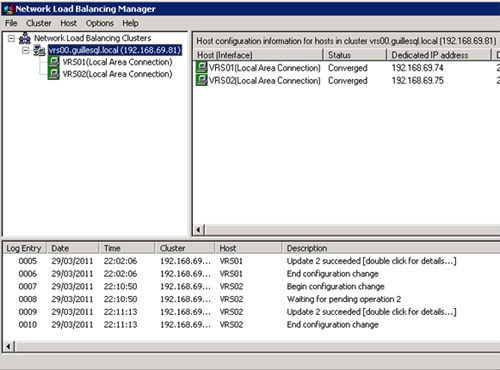The image size is (500, 370).
Task: Click the Description column header in log
Action: (391, 248)
